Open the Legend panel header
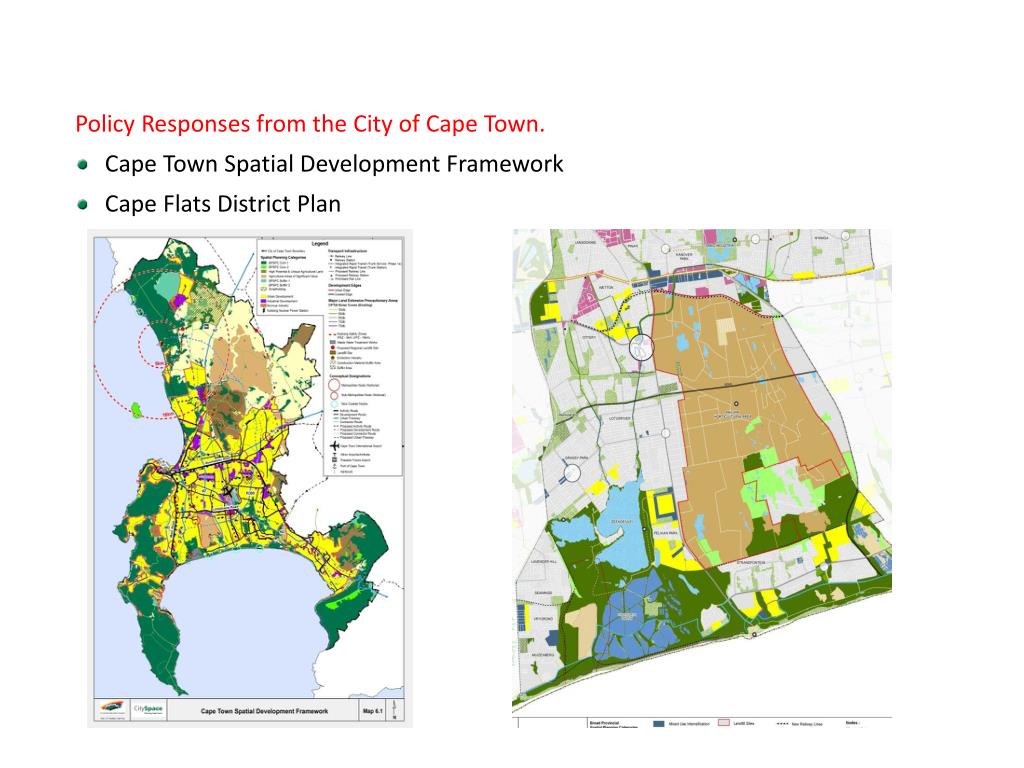This screenshot has height=768, width=1024. coord(320,242)
